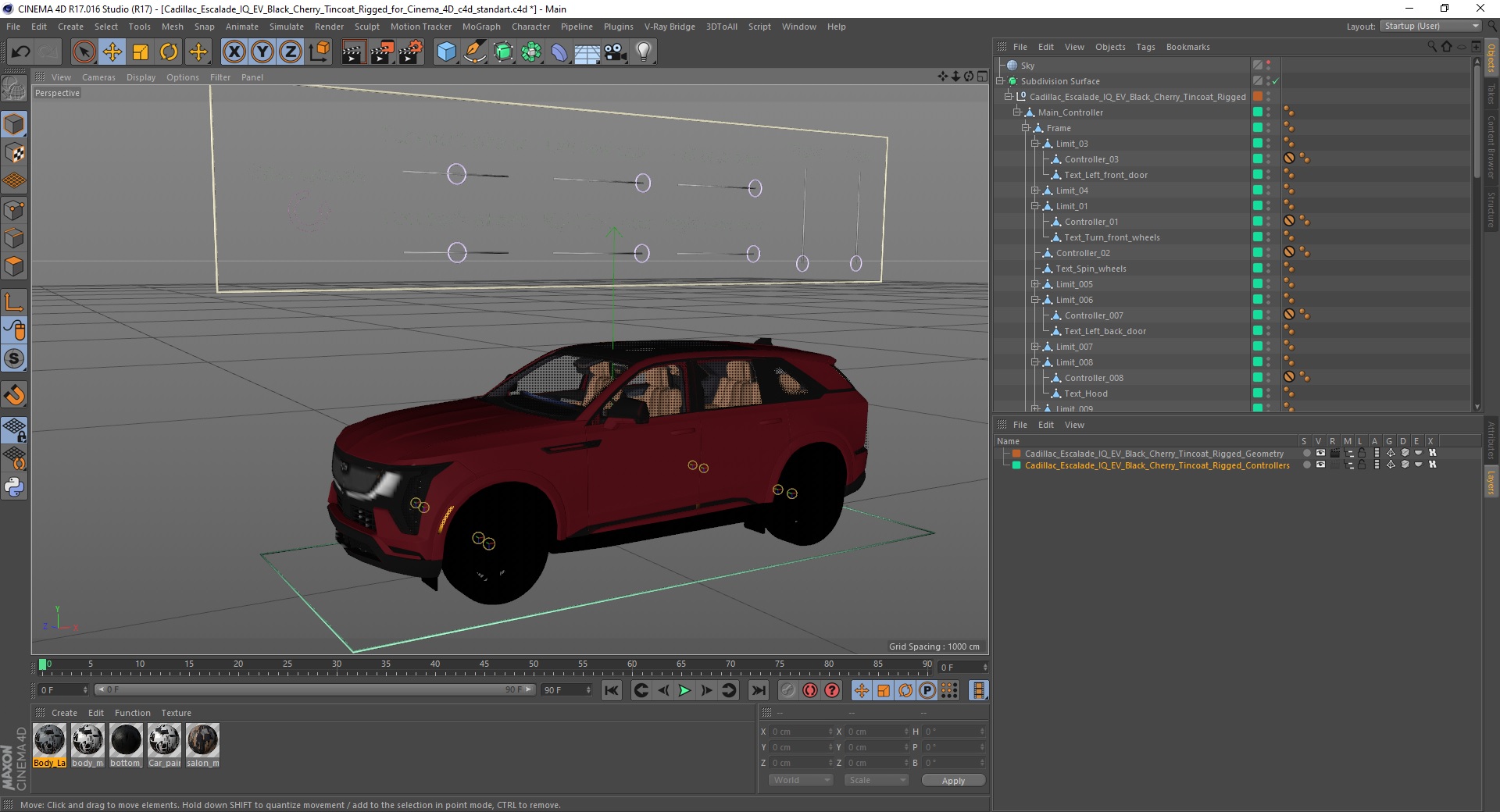This screenshot has height=812, width=1500.
Task: Open the World coordinate dropdown
Action: pyautogui.click(x=801, y=780)
